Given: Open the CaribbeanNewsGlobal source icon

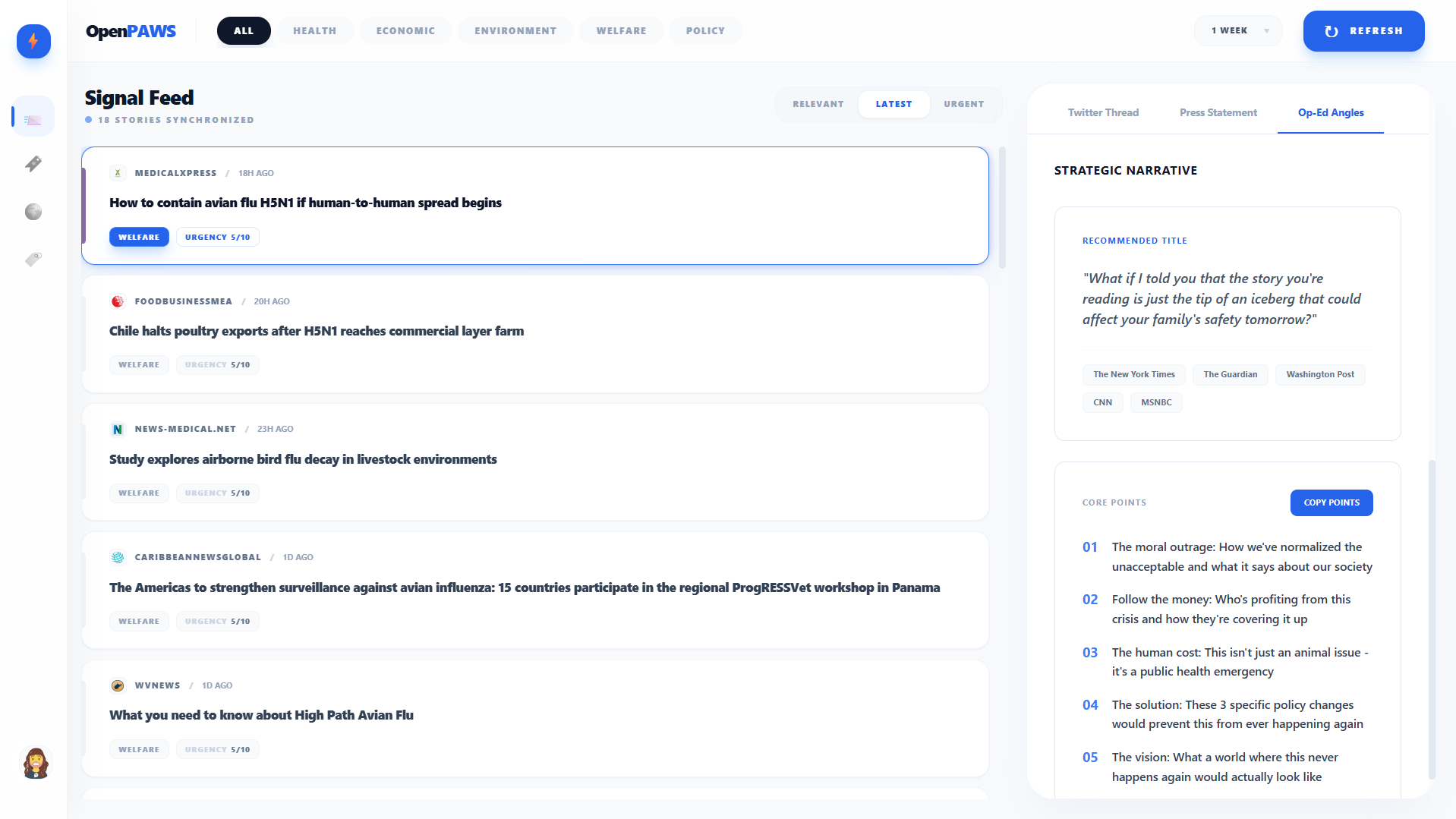Looking at the screenshot, I should click(118, 557).
